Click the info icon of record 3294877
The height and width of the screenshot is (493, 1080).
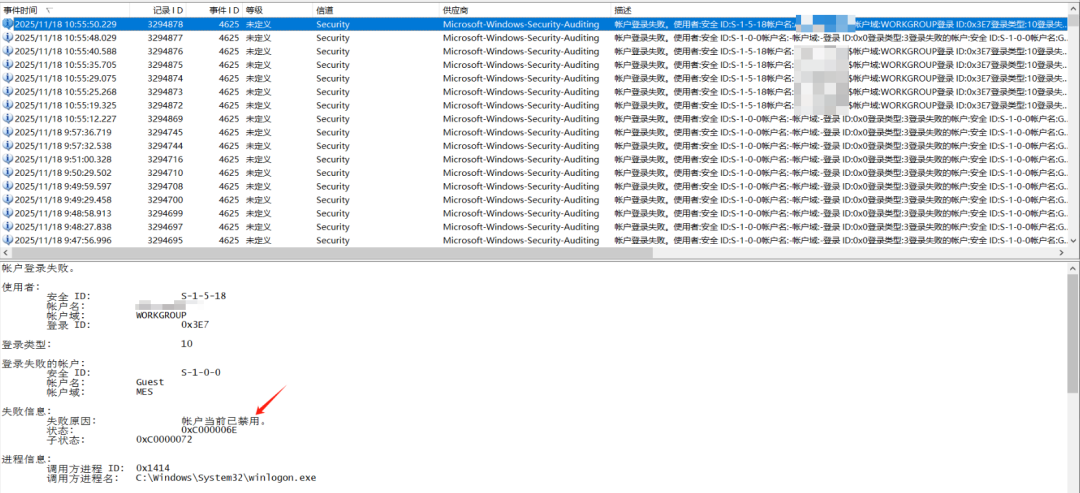pos(8,38)
